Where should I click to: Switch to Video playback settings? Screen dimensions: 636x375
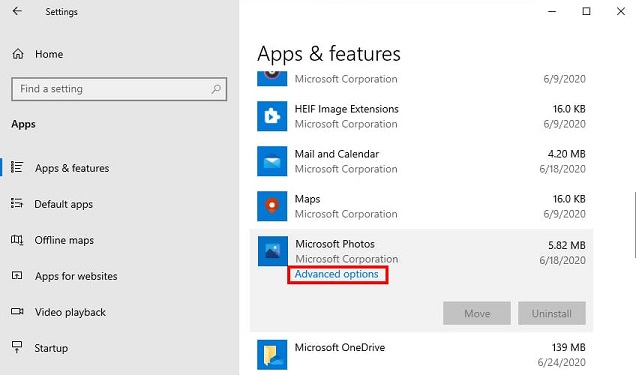pyautogui.click(x=70, y=312)
